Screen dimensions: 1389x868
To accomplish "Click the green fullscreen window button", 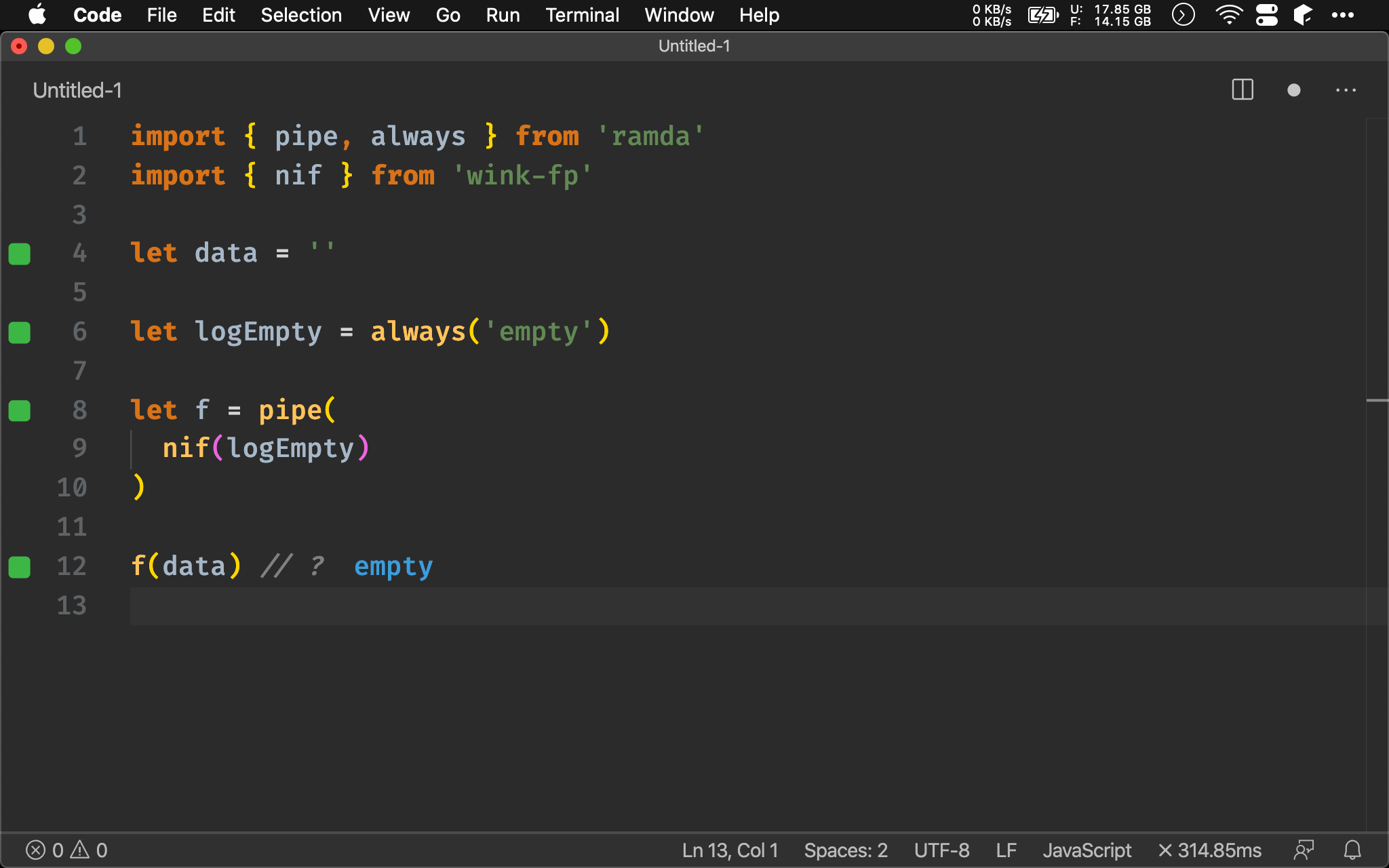I will click(x=73, y=46).
